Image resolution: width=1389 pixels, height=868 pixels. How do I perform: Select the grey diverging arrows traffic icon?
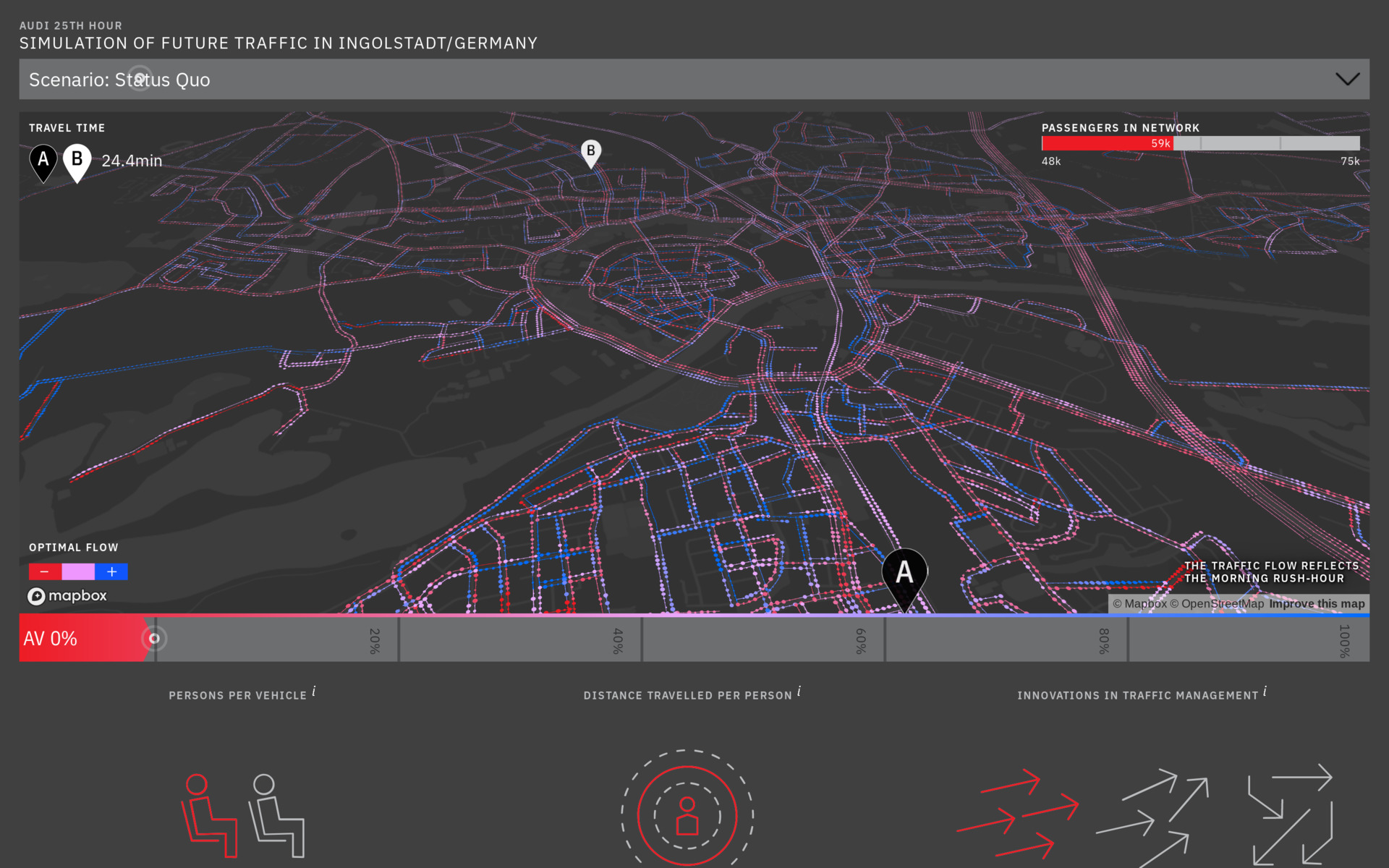(1154, 816)
